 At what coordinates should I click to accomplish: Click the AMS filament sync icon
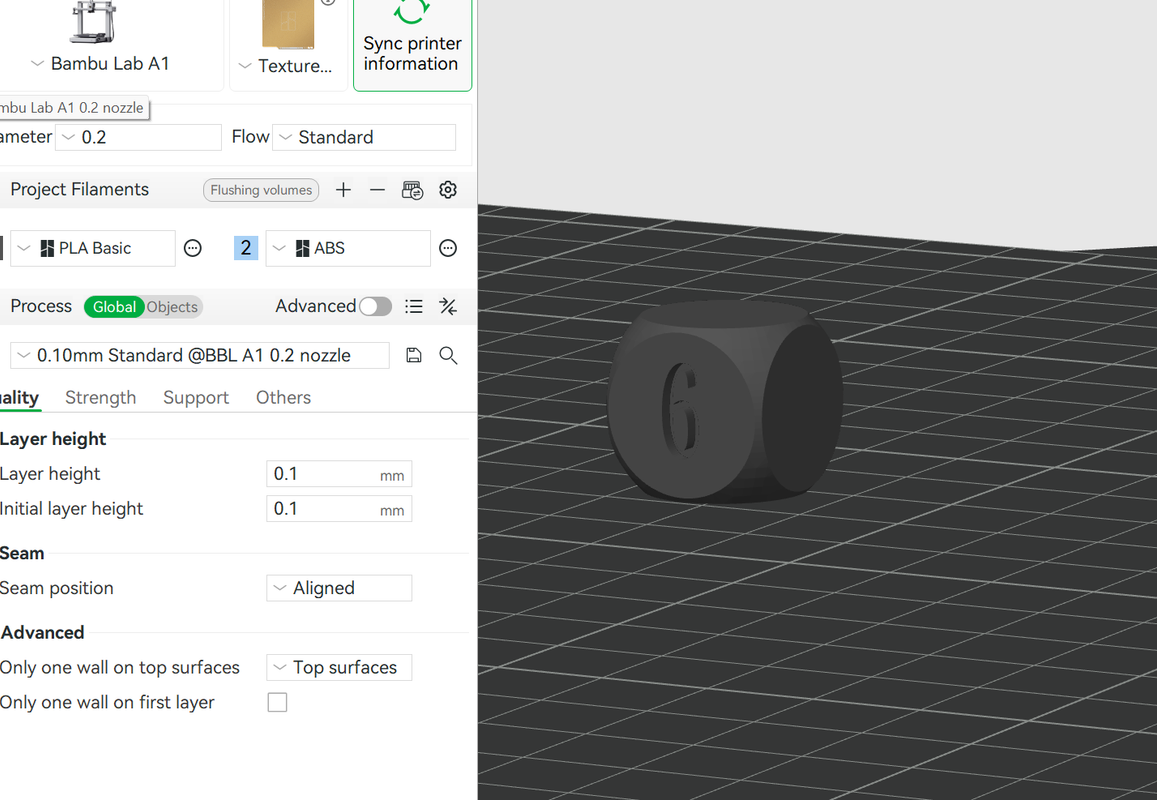(x=412, y=190)
